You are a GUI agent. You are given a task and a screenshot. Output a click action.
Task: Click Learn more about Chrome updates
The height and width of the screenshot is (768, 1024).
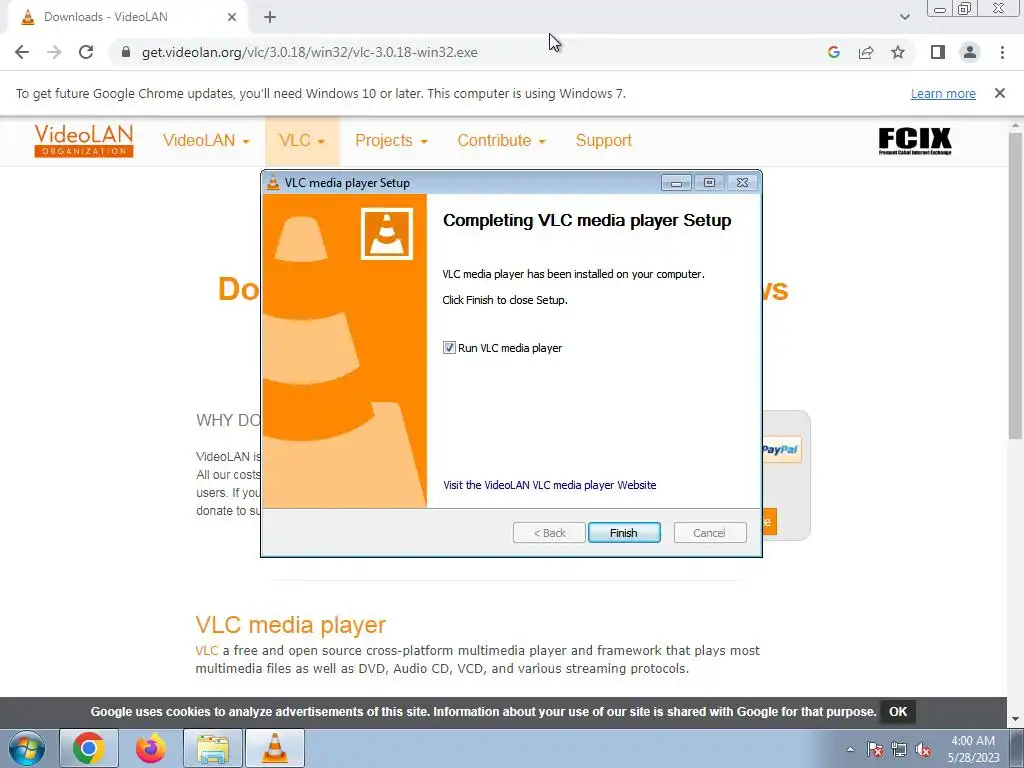pyautogui.click(x=943, y=93)
